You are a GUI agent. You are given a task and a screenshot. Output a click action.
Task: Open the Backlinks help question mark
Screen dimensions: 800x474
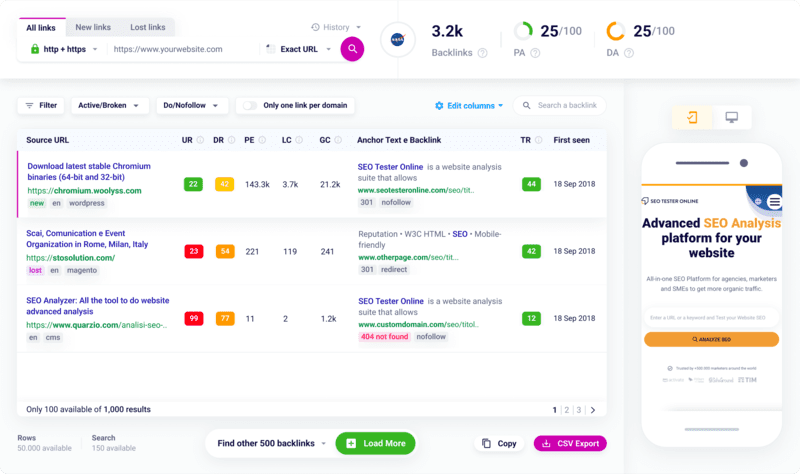coord(482,53)
